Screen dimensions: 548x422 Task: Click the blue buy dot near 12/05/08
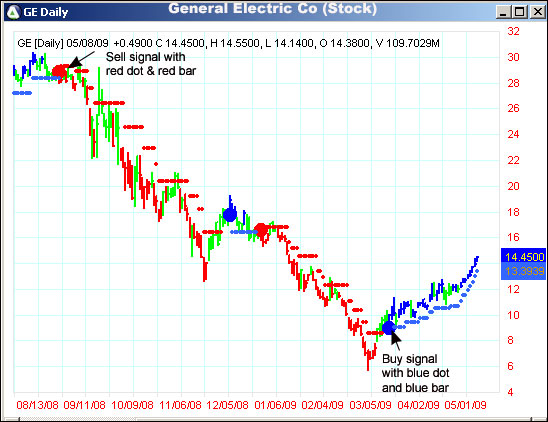[x=230, y=214]
